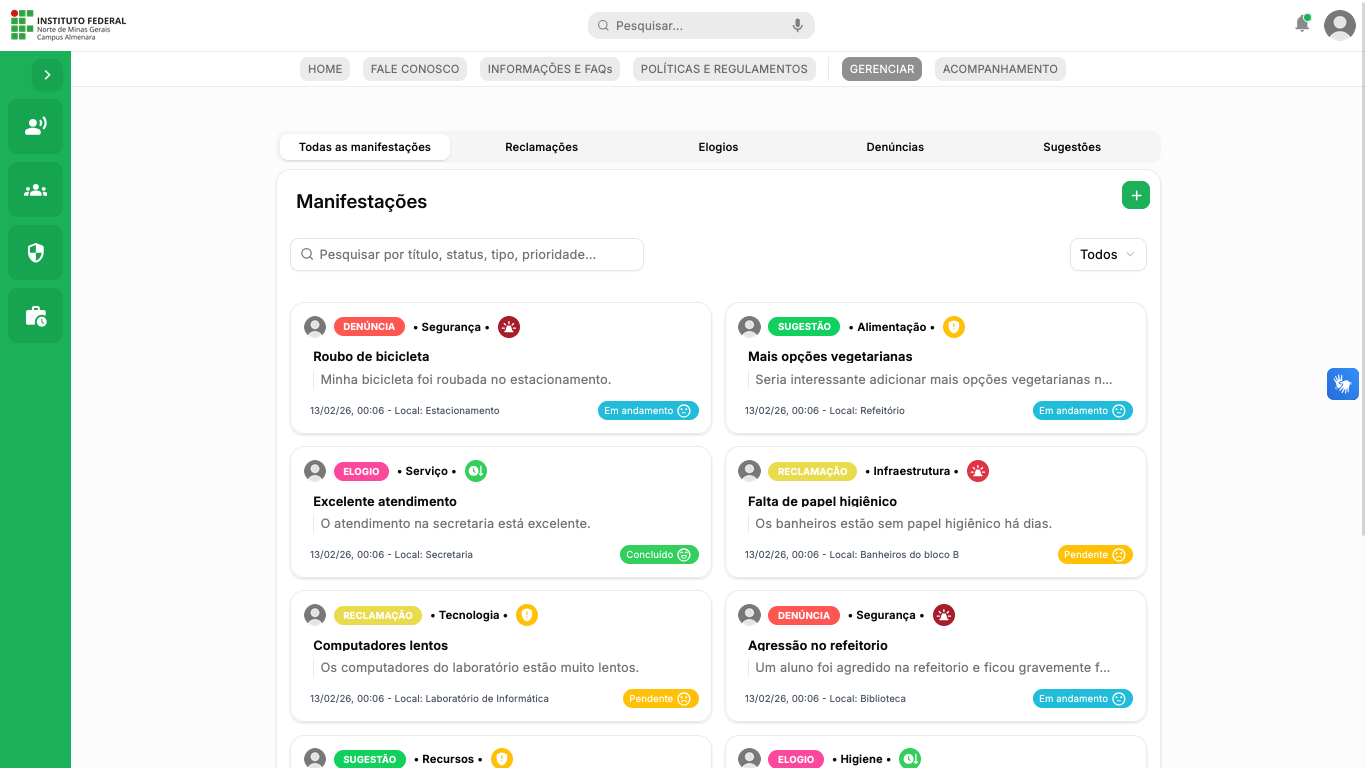This screenshot has width=1366, height=768.
Task: Expand the sidebar with chevron arrow
Action: 47,75
